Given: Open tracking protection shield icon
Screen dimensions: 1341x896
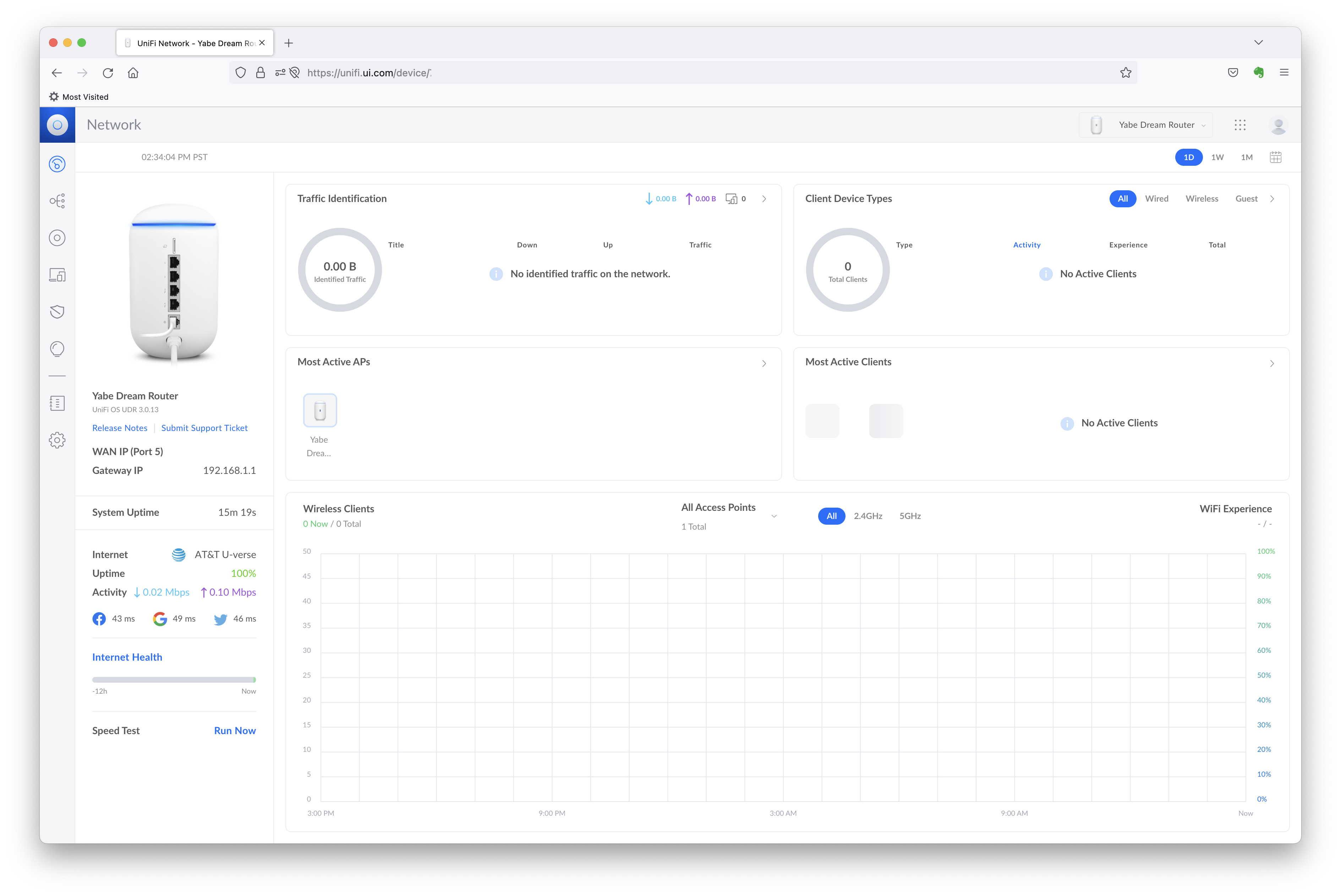Looking at the screenshot, I should 241,72.
